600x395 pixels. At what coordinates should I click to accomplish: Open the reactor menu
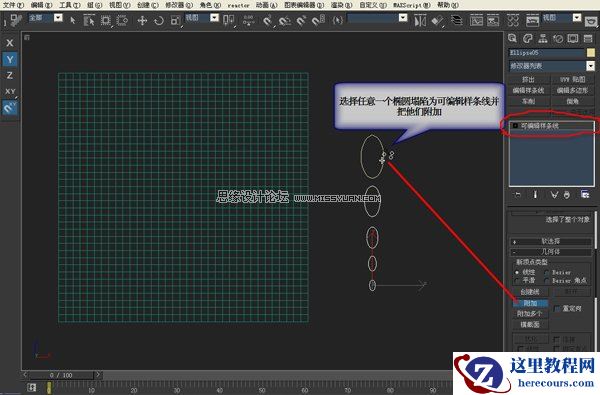pyautogui.click(x=238, y=5)
